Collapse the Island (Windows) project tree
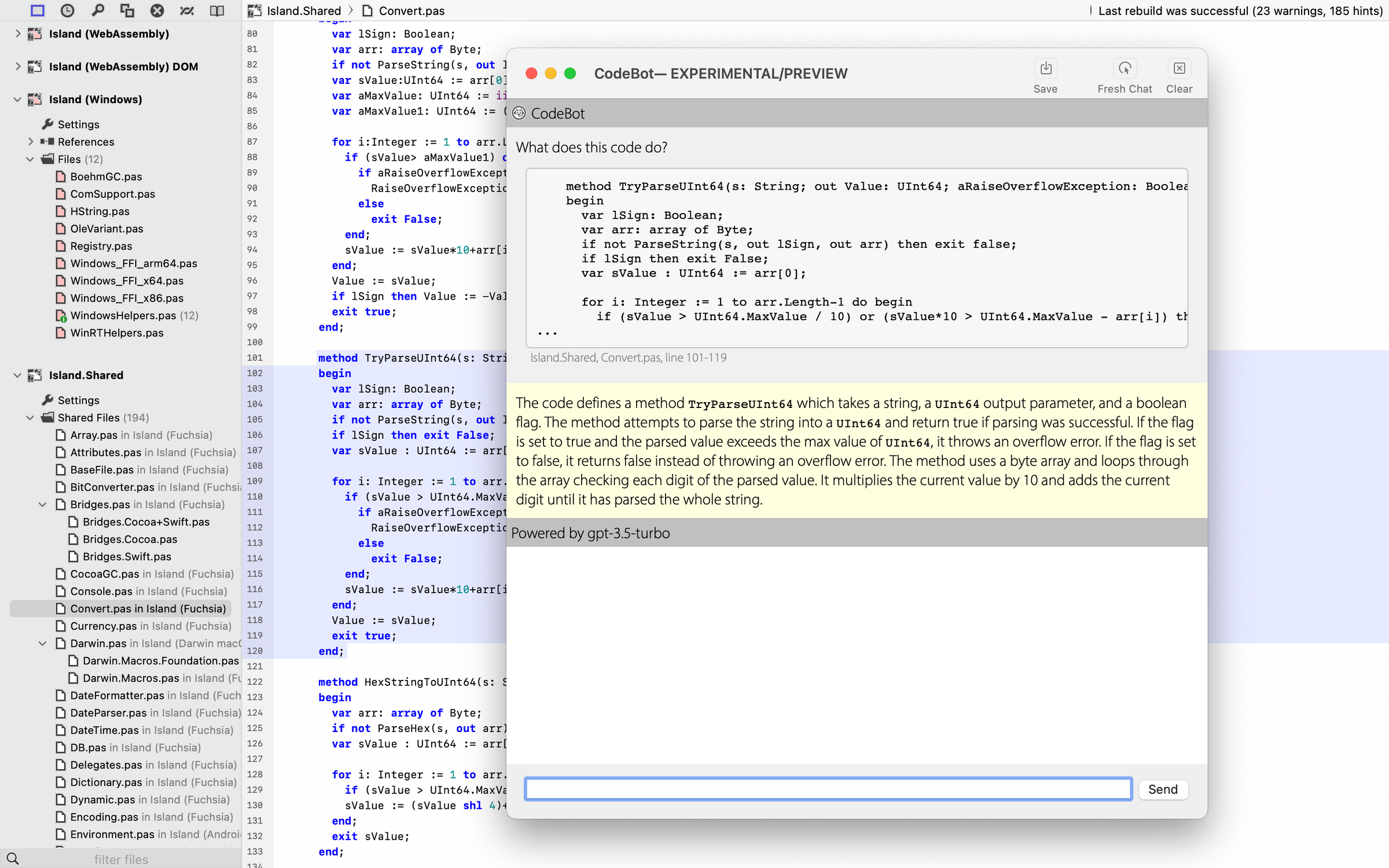This screenshot has width=1389, height=868. pos(18,99)
